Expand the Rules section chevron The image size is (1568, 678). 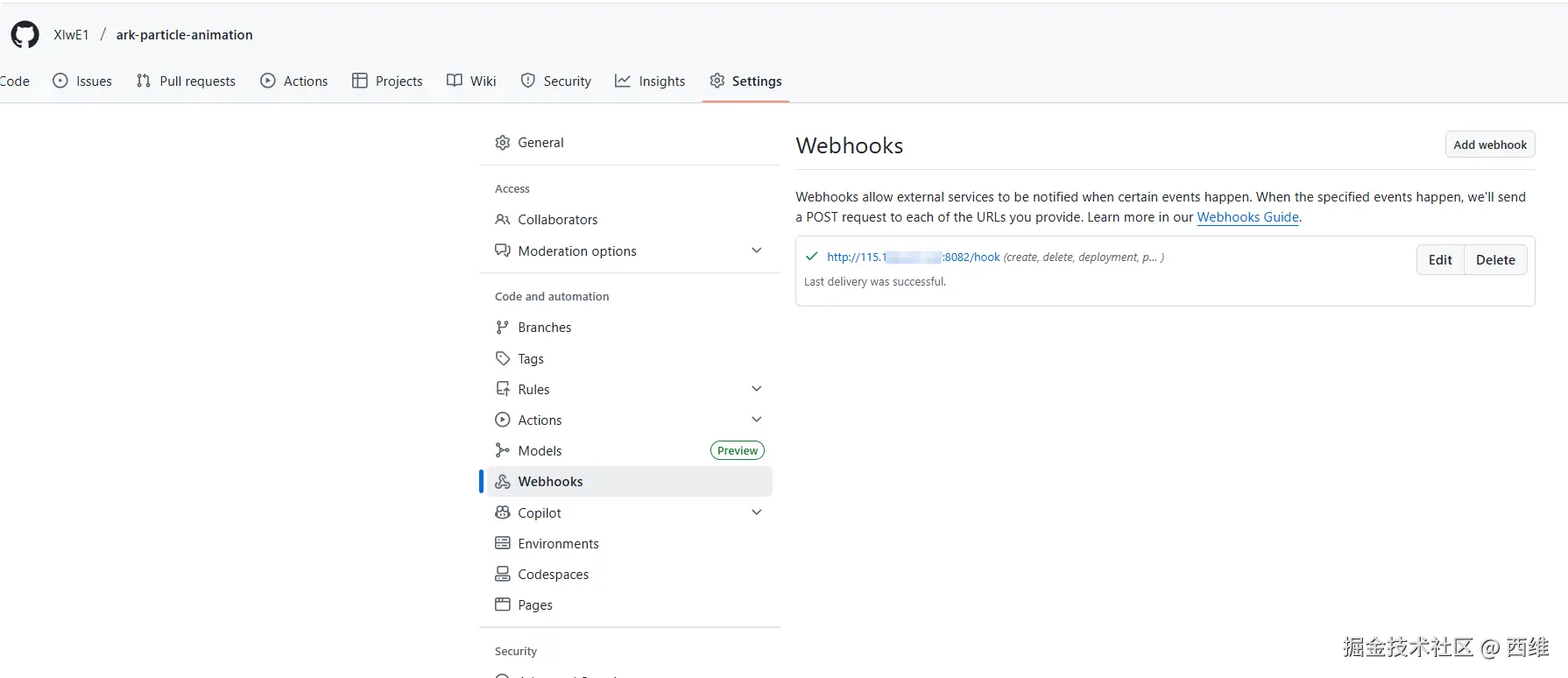point(757,389)
